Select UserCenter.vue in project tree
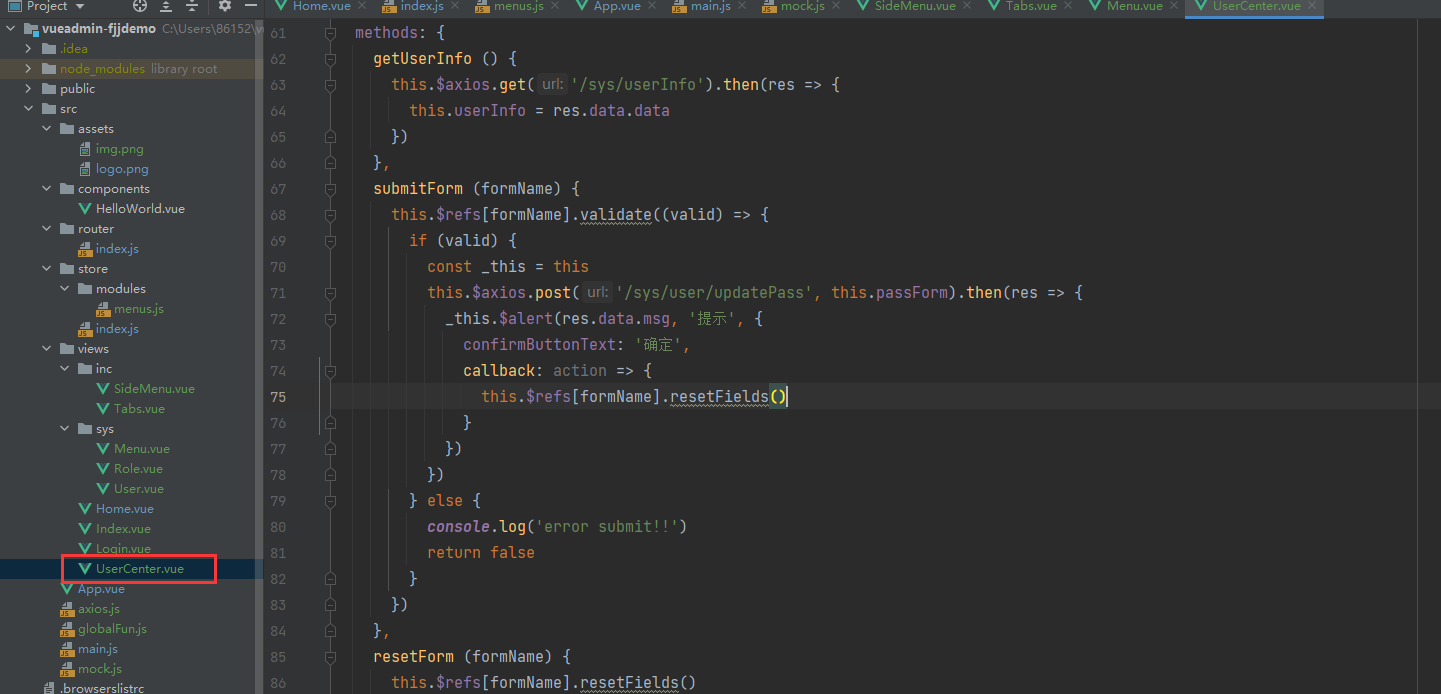The image size is (1441, 694). pos(140,569)
